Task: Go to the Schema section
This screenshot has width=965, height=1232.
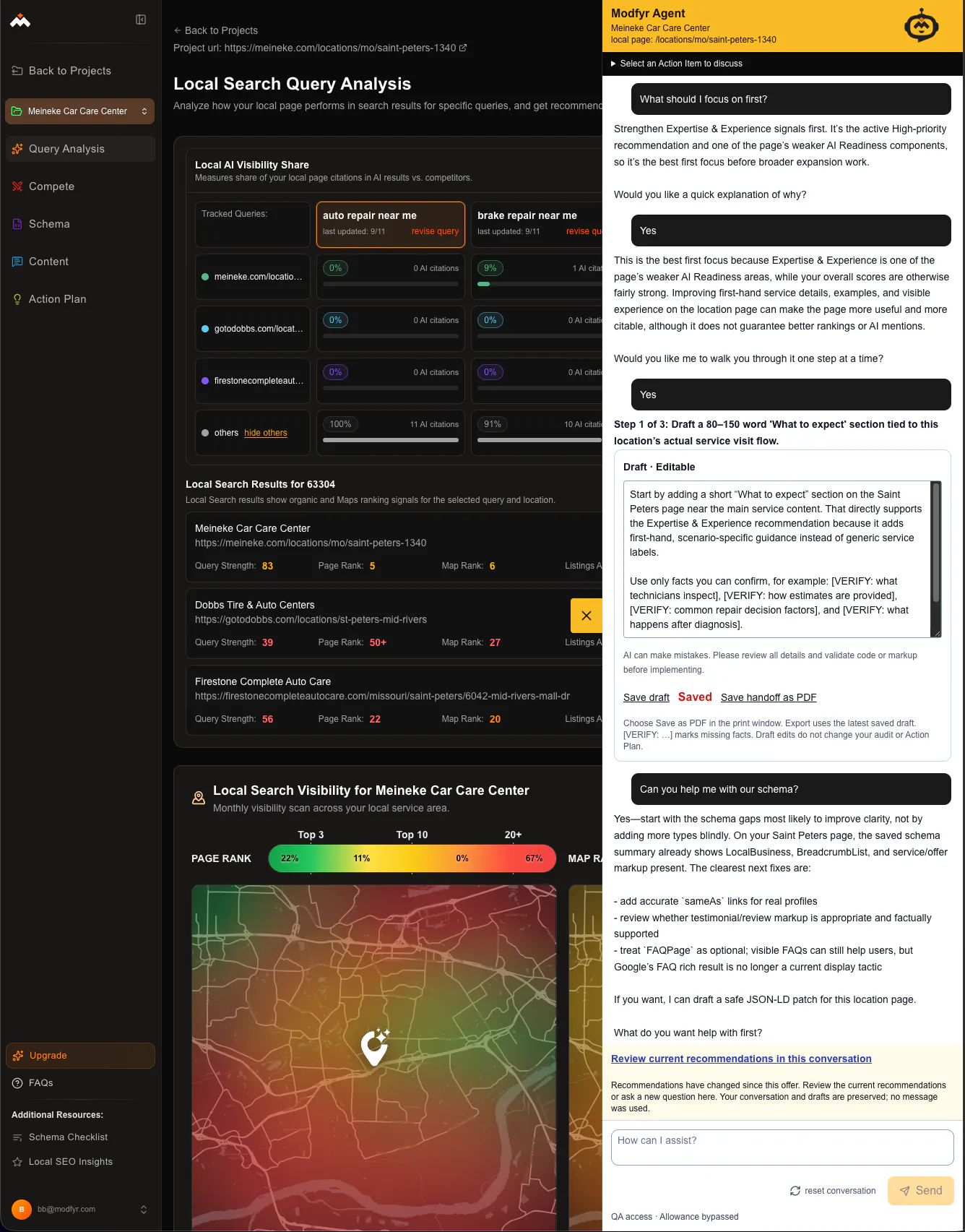Action: pyautogui.click(x=80, y=224)
